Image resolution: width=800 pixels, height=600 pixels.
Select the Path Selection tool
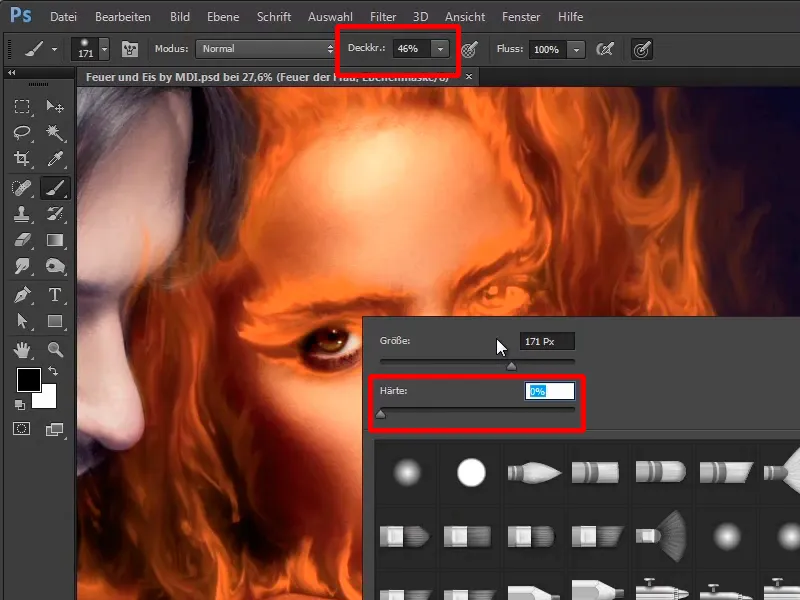coord(21,321)
